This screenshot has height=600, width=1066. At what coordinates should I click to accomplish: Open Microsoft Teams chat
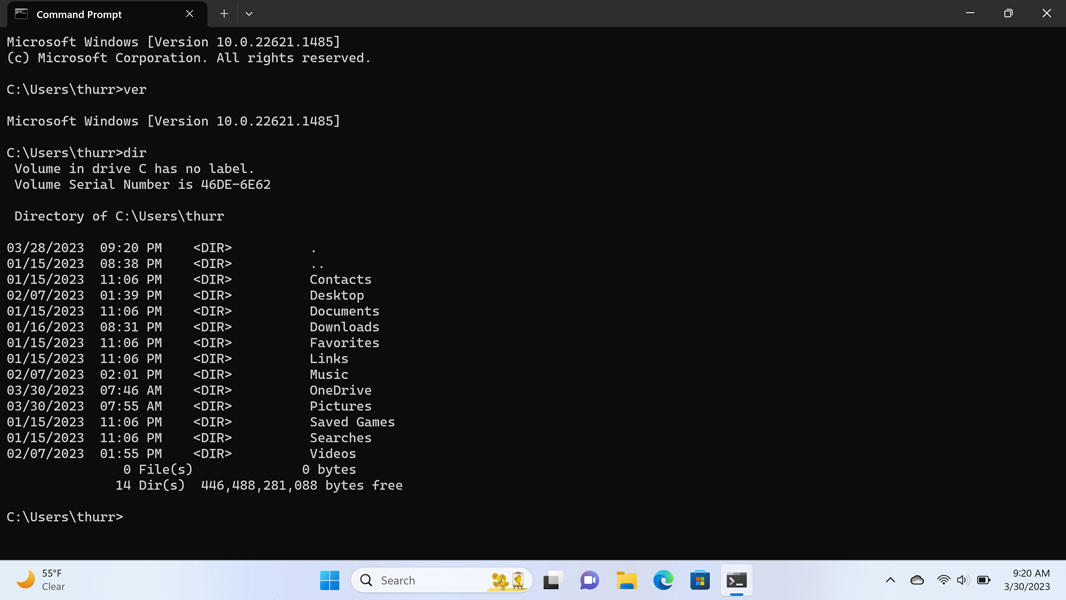pyautogui.click(x=589, y=580)
